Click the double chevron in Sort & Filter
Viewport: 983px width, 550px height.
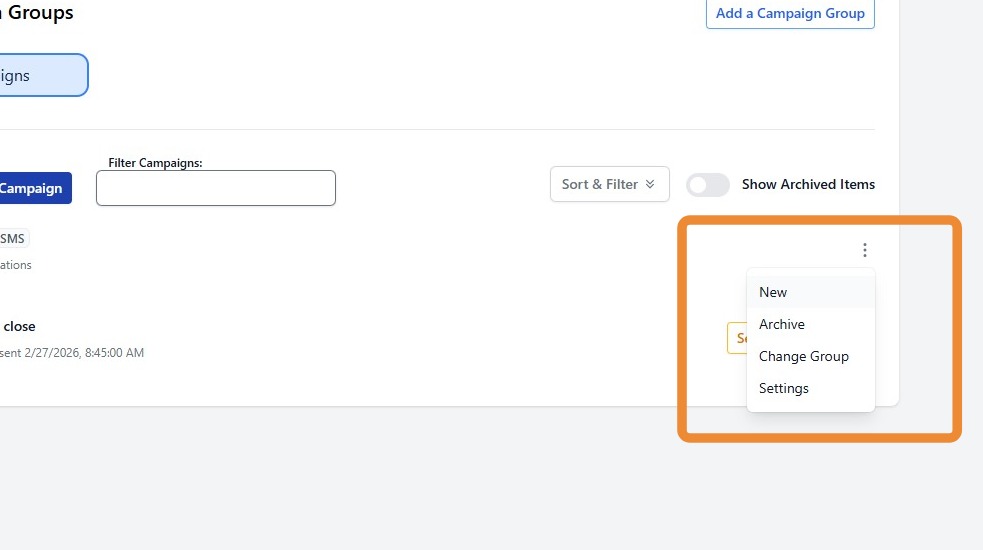pyautogui.click(x=650, y=184)
